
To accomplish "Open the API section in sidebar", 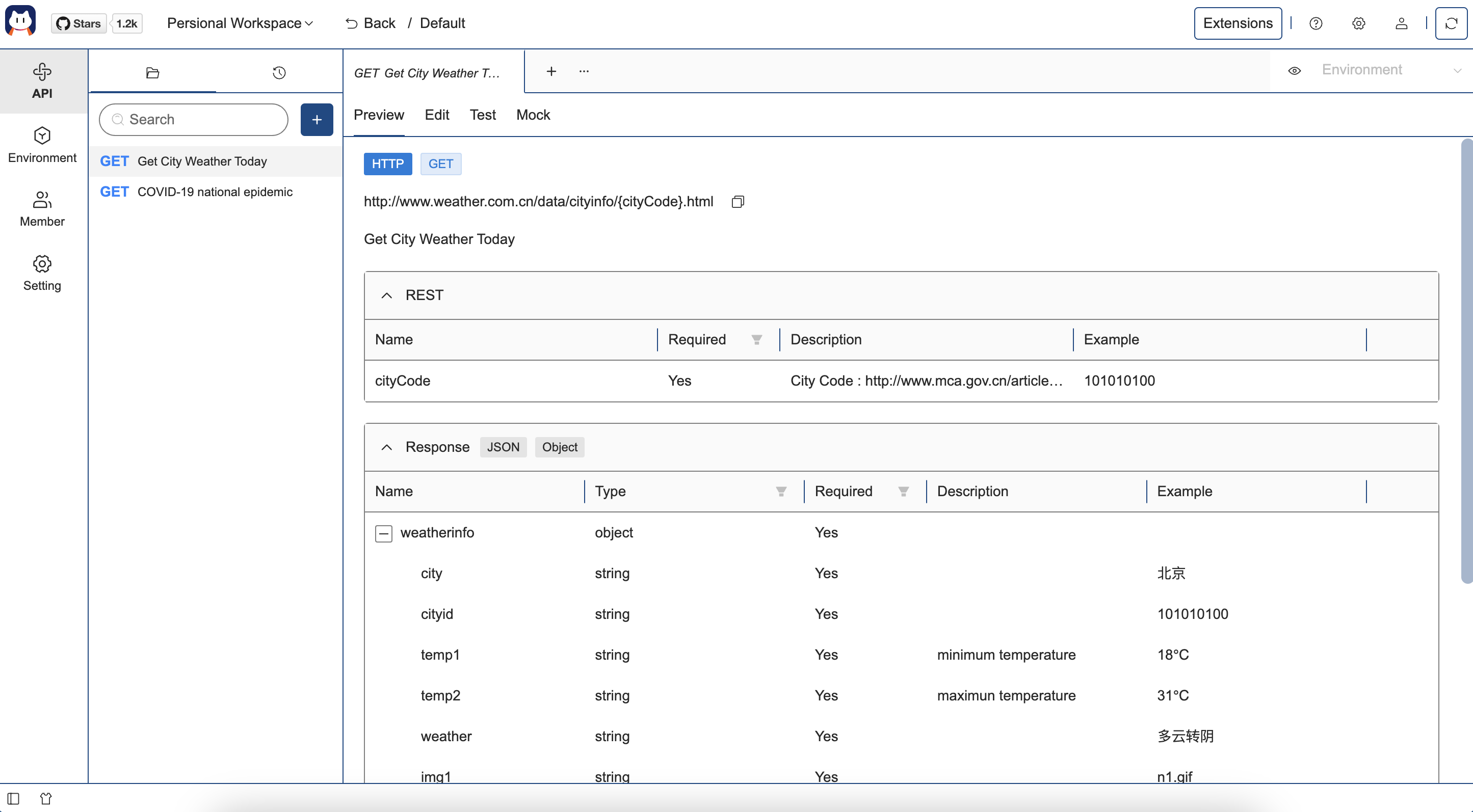I will pyautogui.click(x=42, y=80).
